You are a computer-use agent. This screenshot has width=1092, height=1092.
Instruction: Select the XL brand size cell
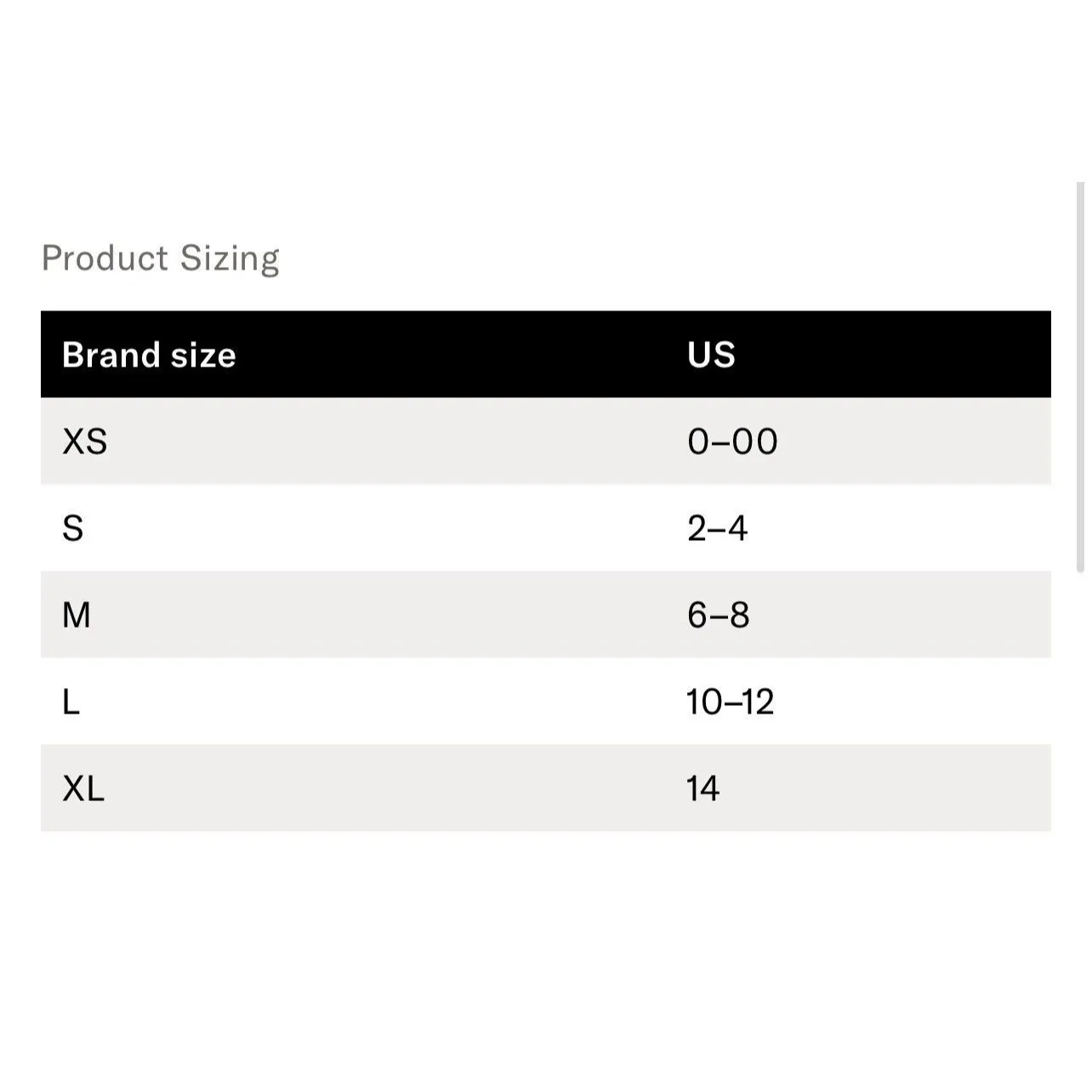coord(83,789)
